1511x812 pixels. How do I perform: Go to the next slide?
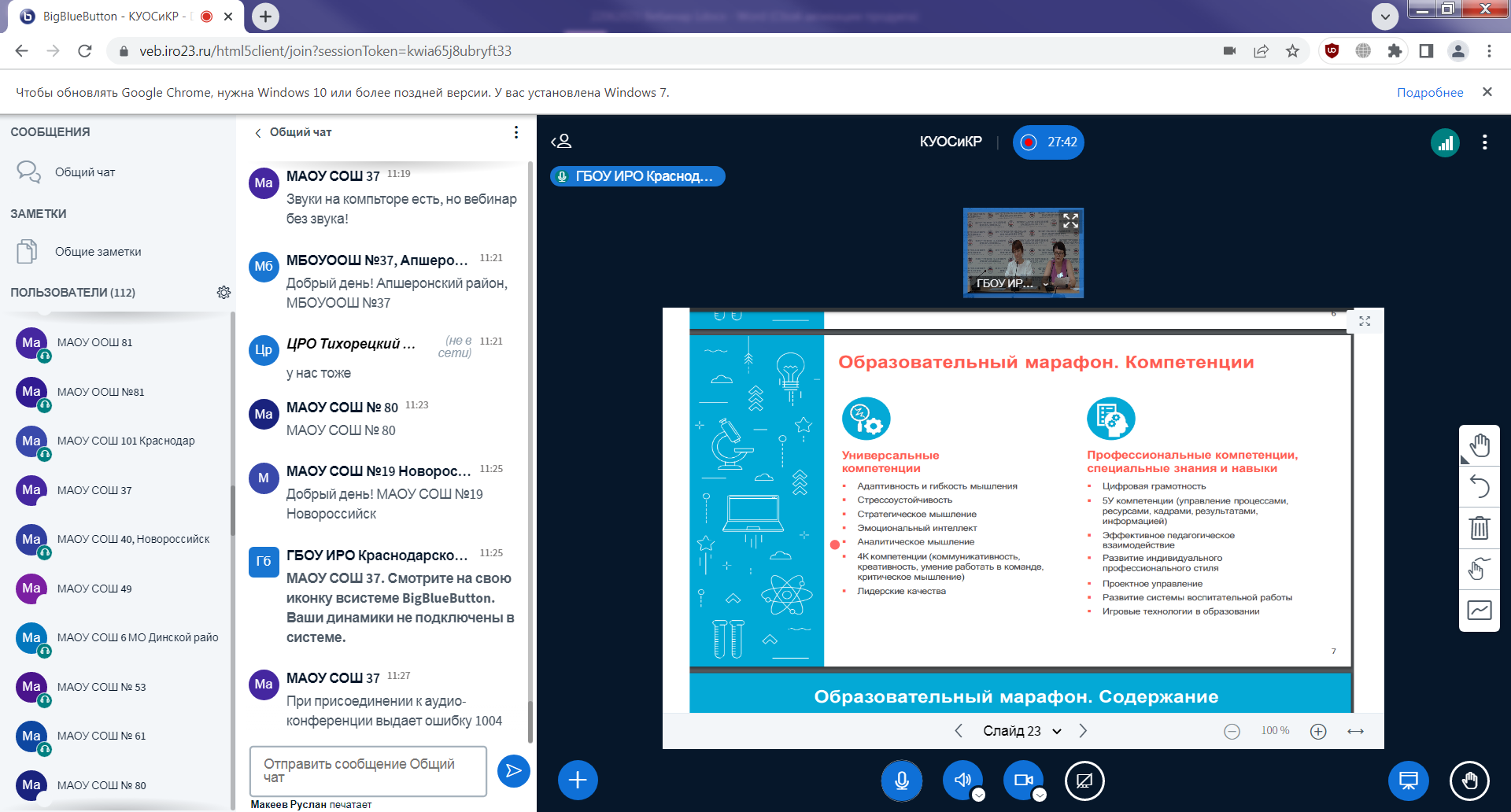click(x=1083, y=731)
